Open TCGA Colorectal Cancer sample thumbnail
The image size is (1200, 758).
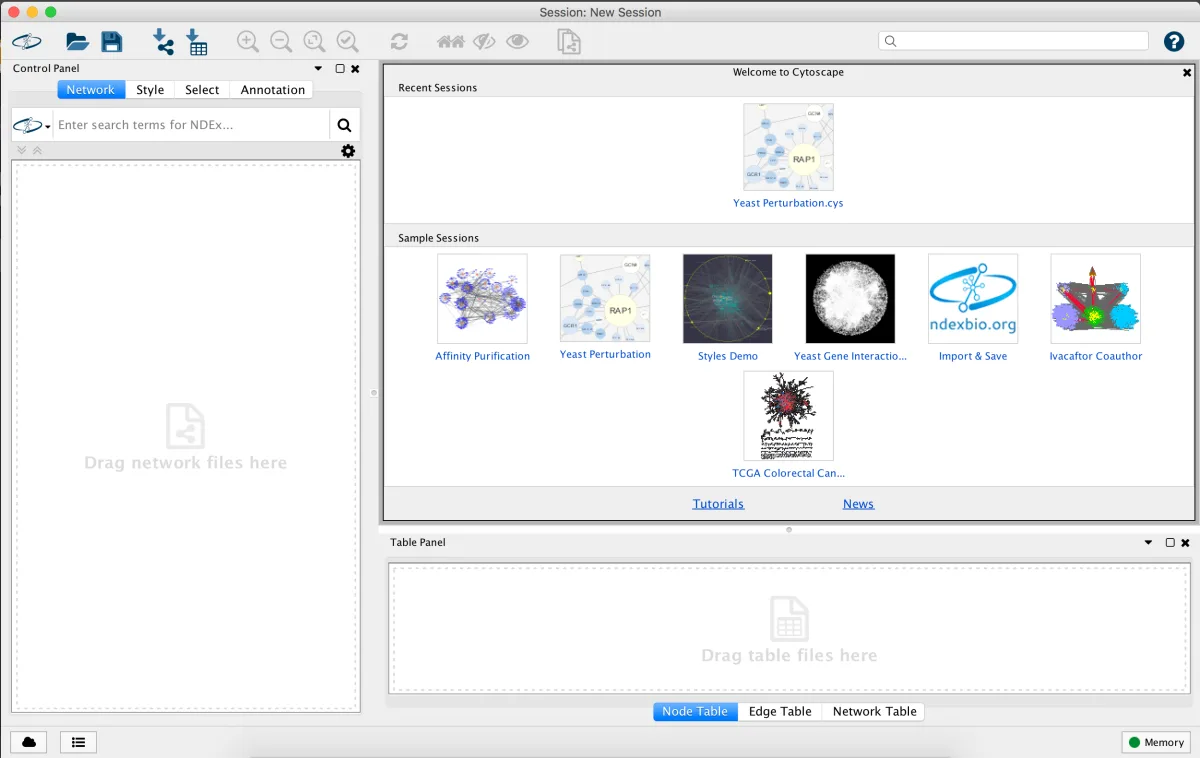coord(788,416)
